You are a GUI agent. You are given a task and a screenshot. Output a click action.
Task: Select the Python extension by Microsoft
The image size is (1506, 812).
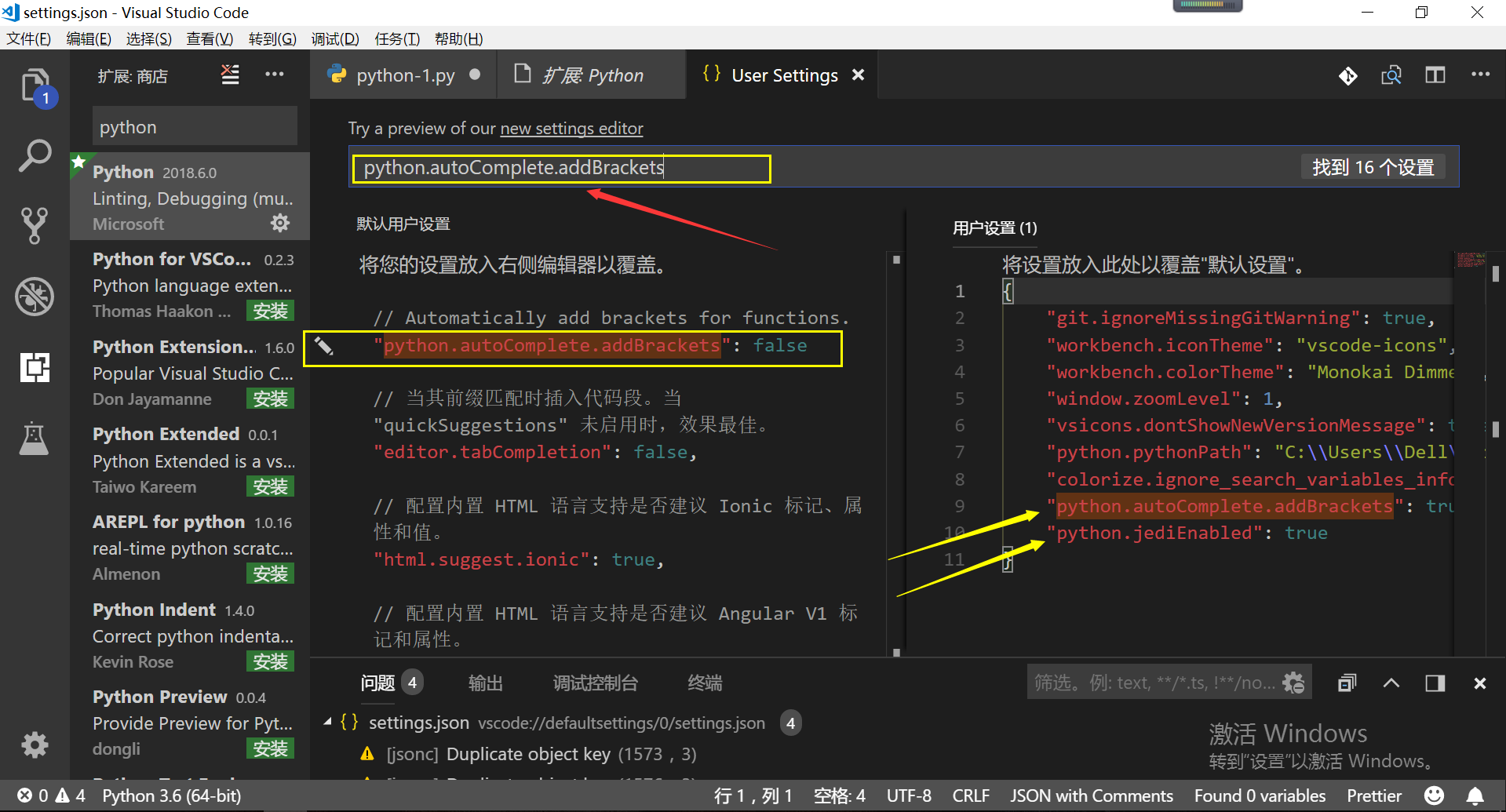190,196
